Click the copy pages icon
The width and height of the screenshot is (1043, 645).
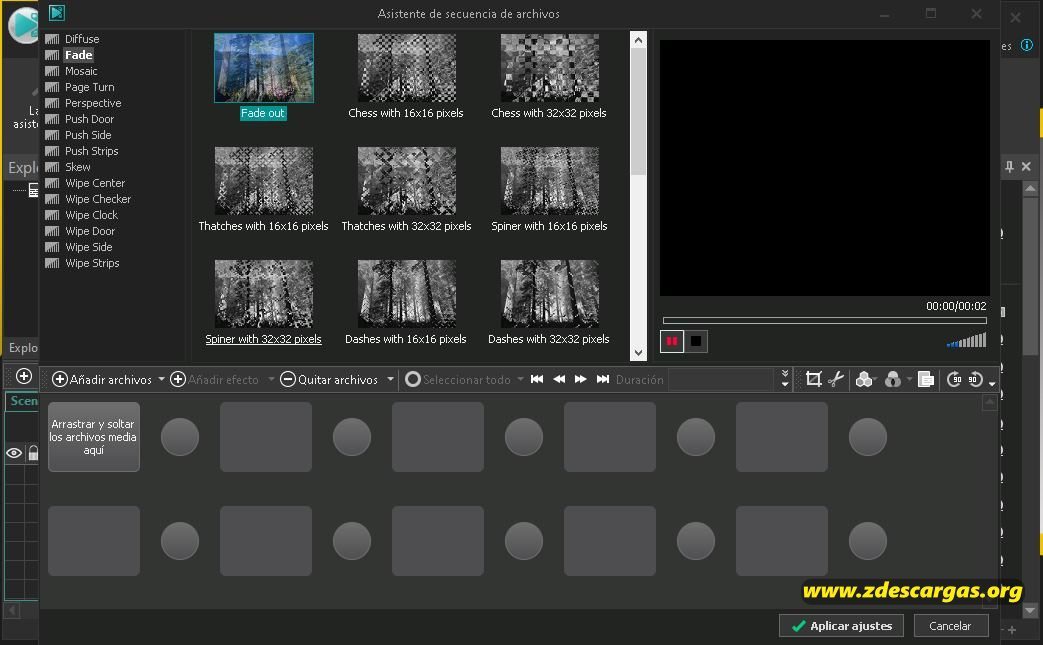pos(925,379)
